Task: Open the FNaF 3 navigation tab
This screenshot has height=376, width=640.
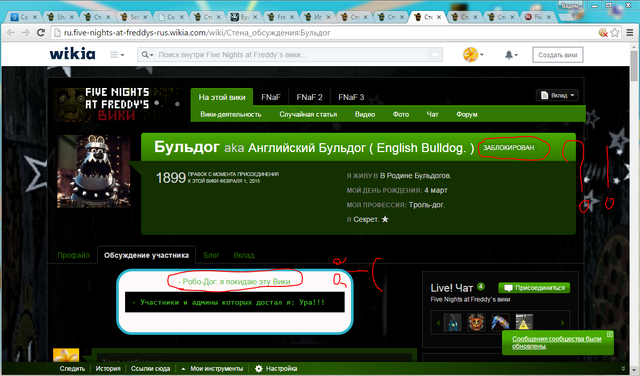Action: 351,97
